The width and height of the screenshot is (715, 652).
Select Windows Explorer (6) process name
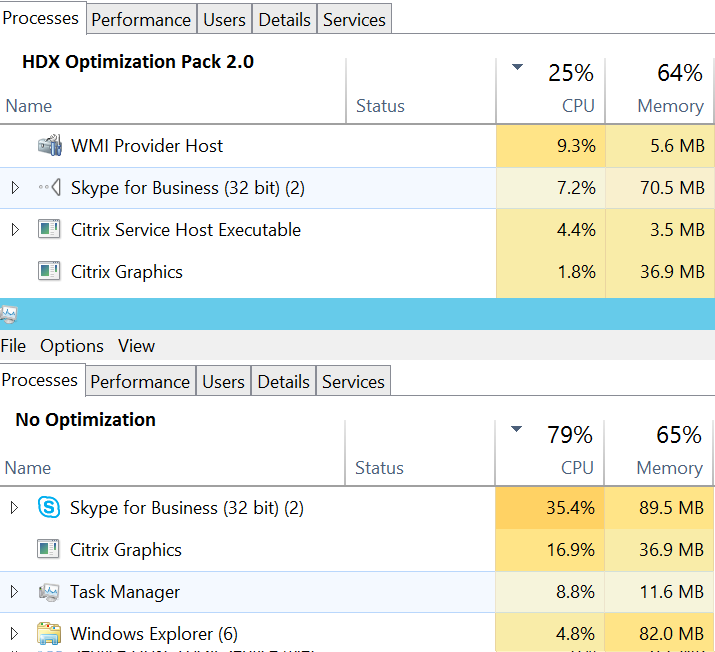[154, 634]
